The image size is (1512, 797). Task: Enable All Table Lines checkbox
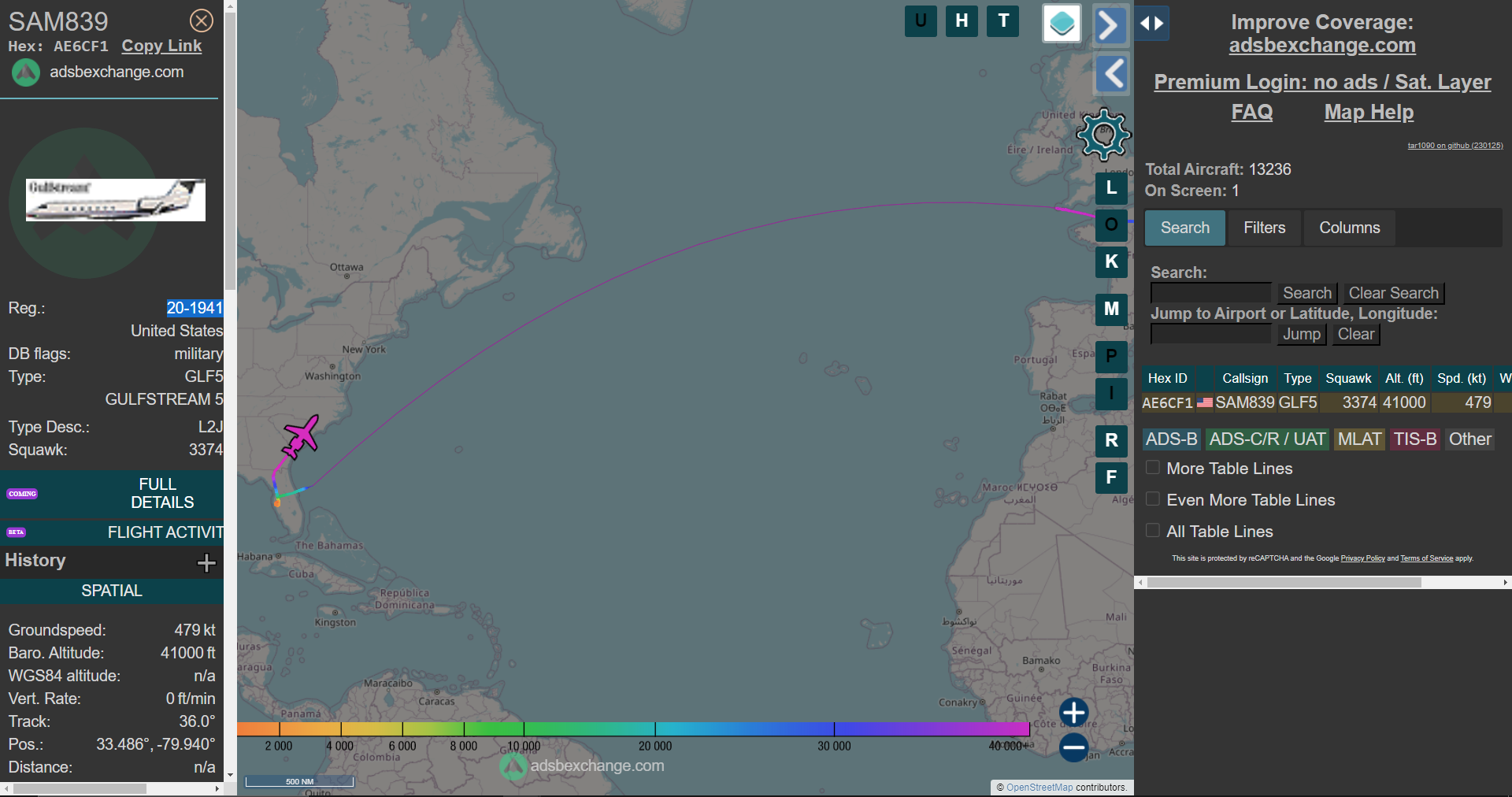tap(1152, 531)
